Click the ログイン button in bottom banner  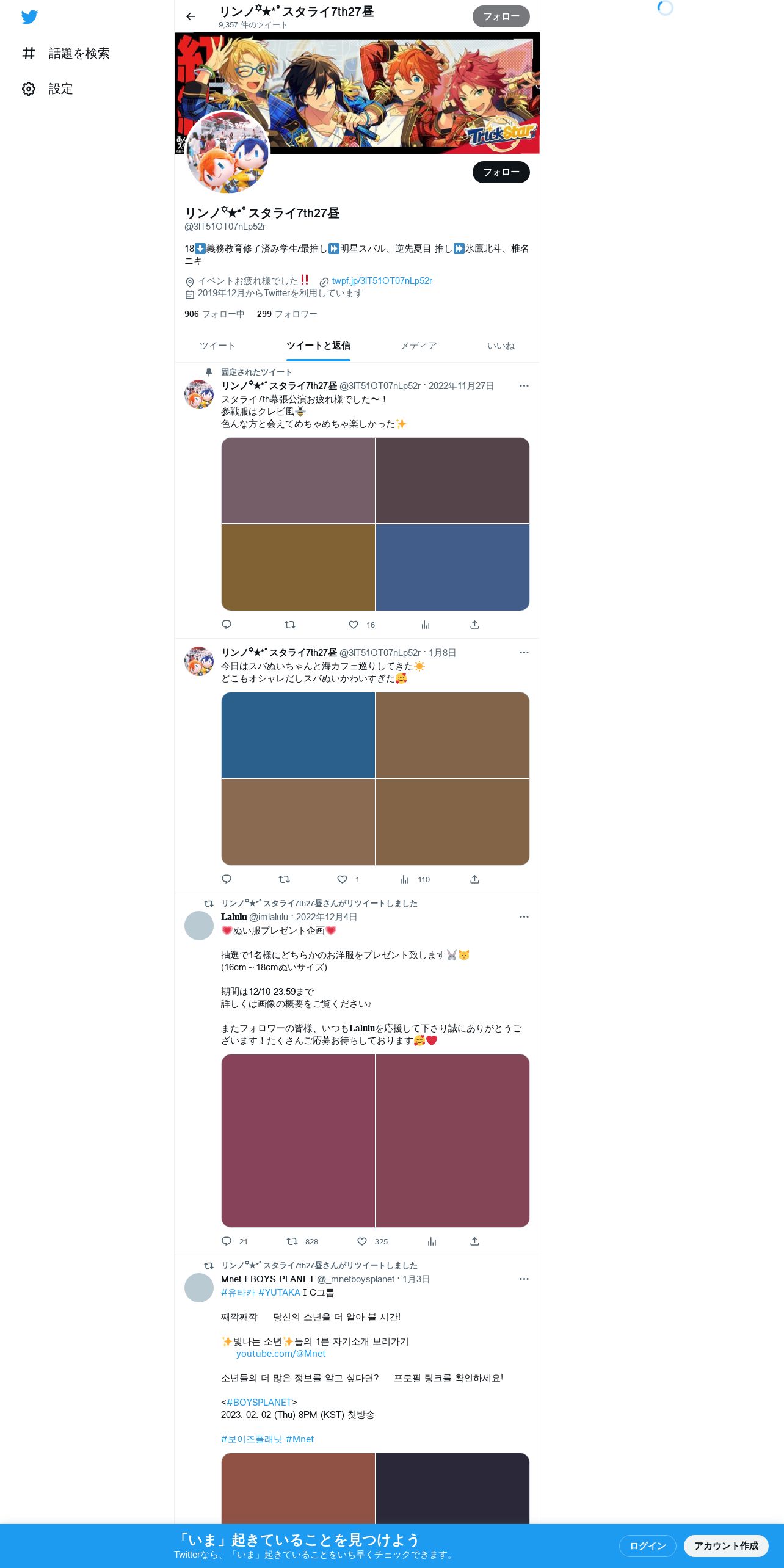click(x=647, y=1545)
